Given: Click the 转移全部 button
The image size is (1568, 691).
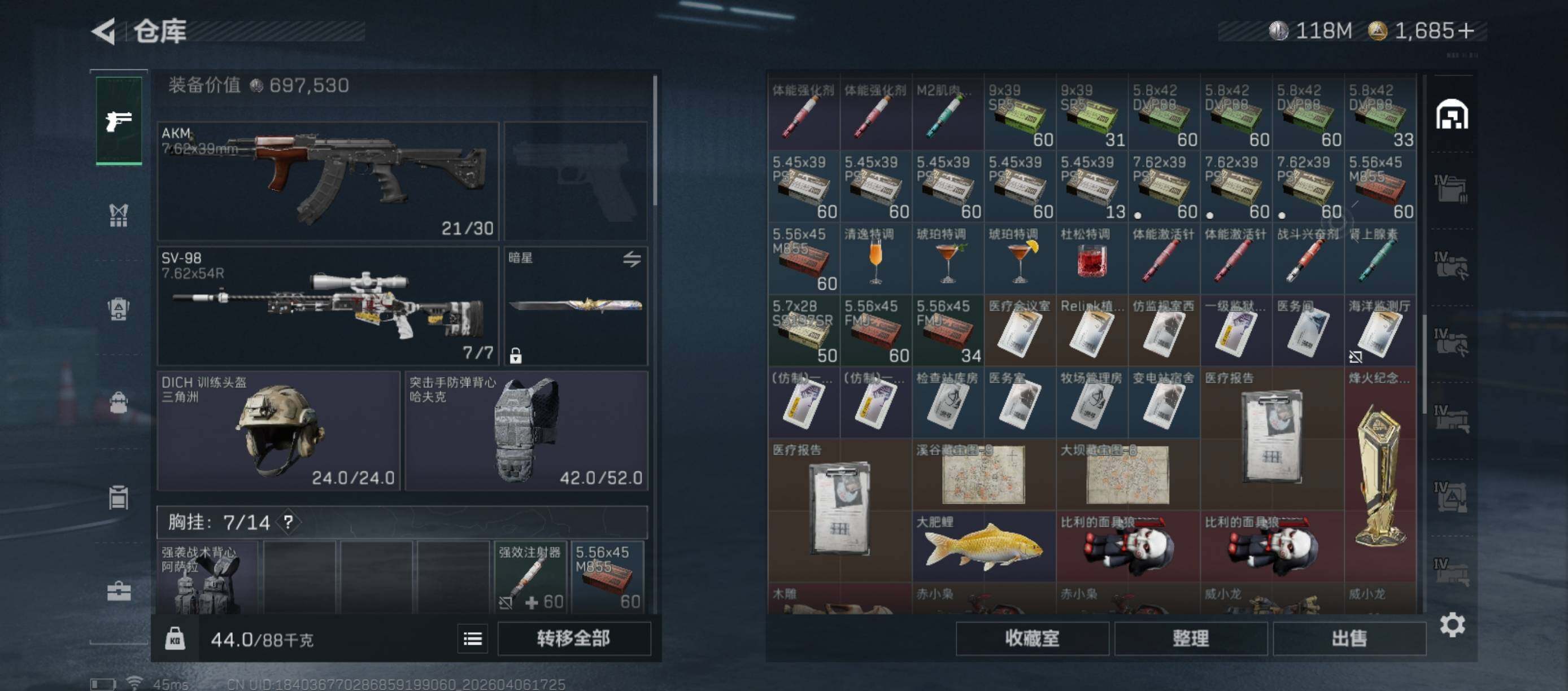Looking at the screenshot, I should tap(574, 638).
